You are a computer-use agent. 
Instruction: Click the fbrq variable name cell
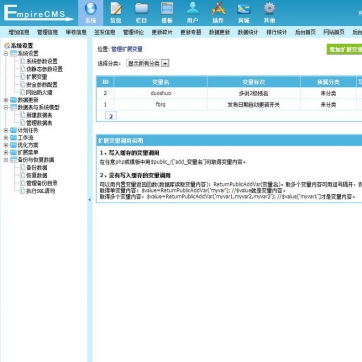(161, 105)
